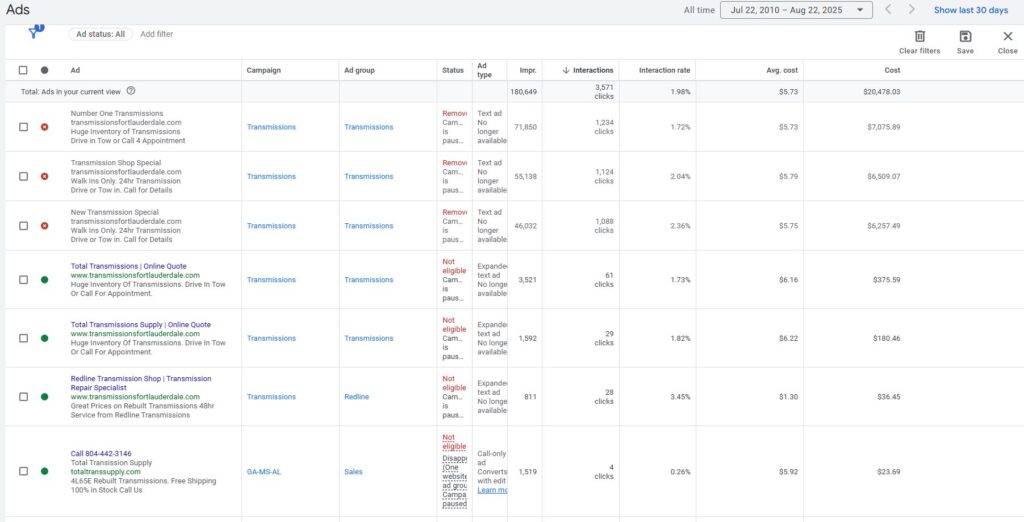The height and width of the screenshot is (522, 1024).
Task: Click the All time label
Action: click(x=699, y=10)
